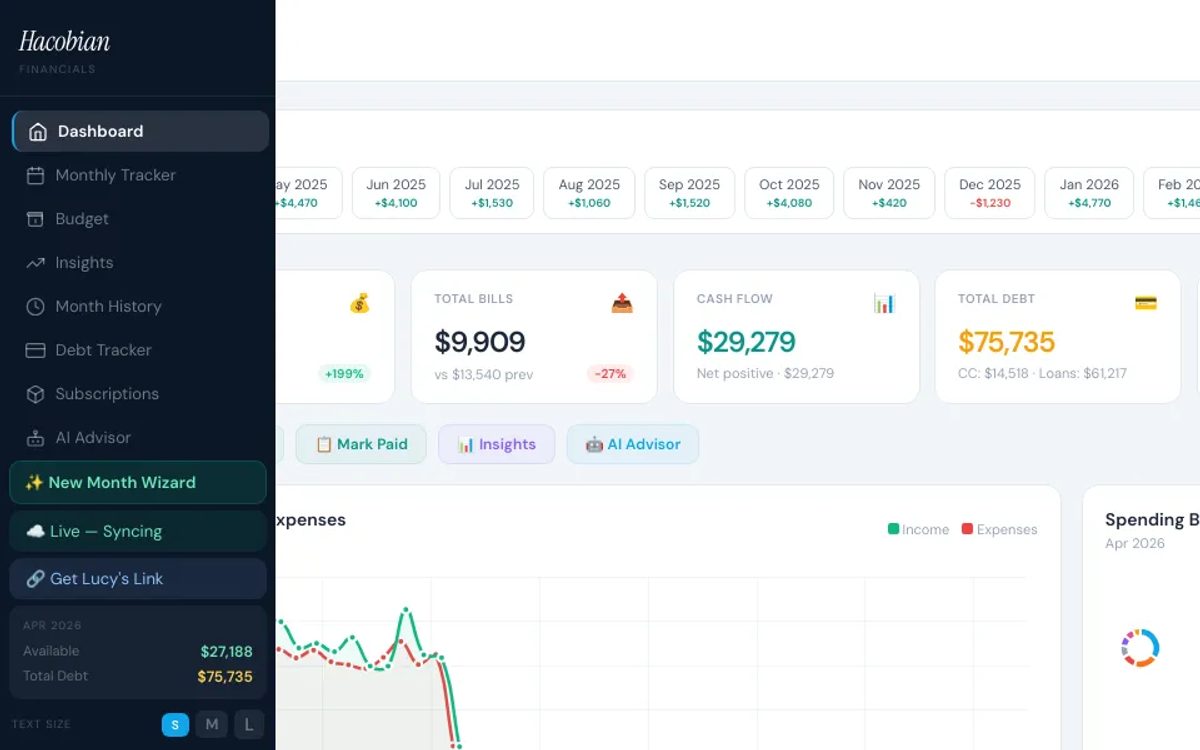The width and height of the screenshot is (1200, 750).
Task: Click the green income line on chart
Action: pyautogui.click(x=406, y=610)
